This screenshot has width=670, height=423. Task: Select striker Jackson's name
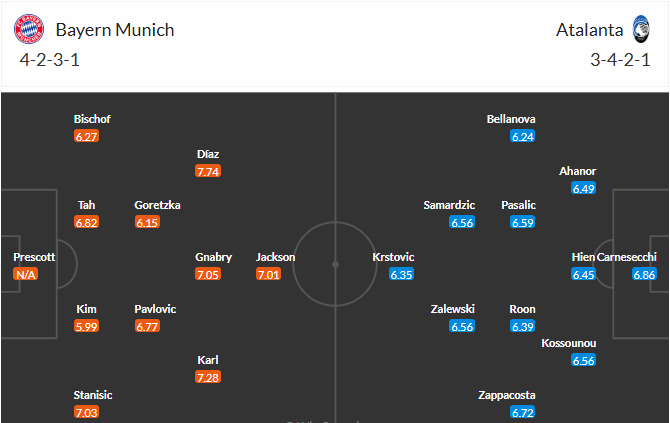point(275,257)
